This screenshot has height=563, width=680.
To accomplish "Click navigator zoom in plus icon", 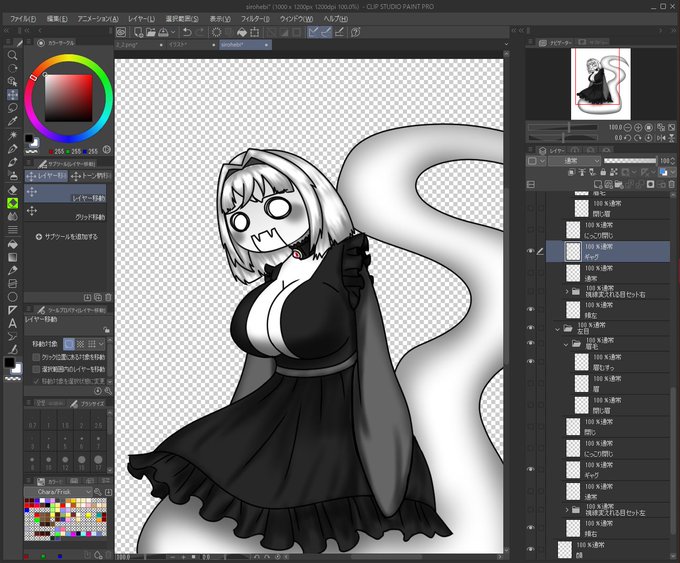I will (638, 128).
